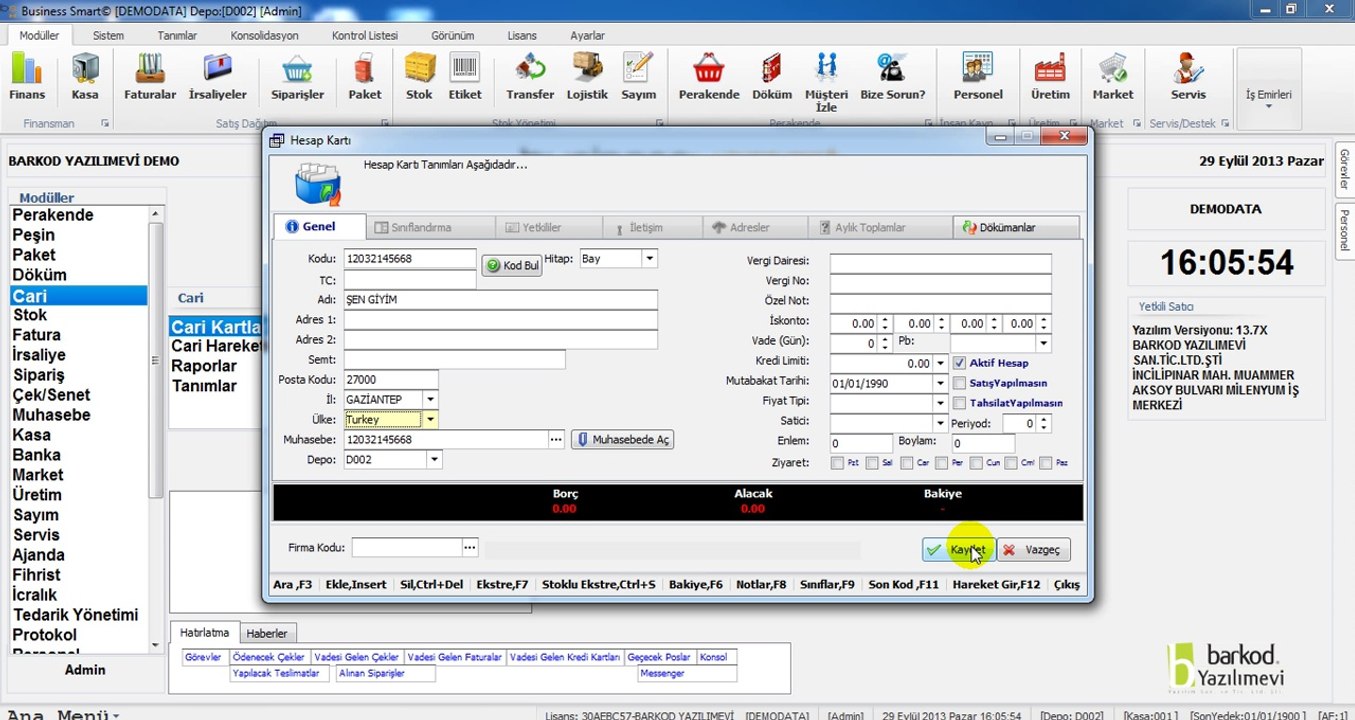Open the Dökümanlar tab

coord(1016,227)
